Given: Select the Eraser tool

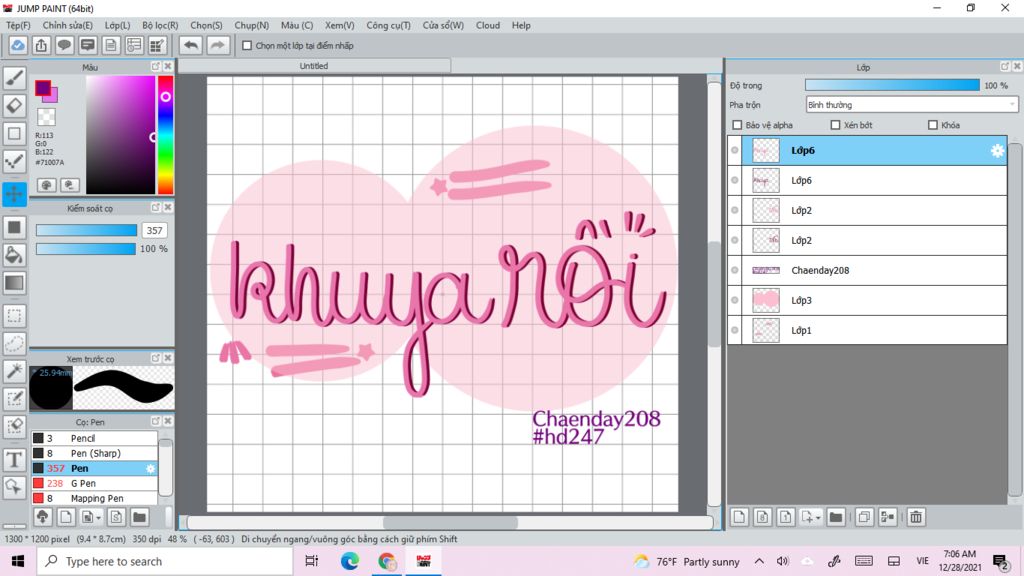Looking at the screenshot, I should [x=14, y=105].
